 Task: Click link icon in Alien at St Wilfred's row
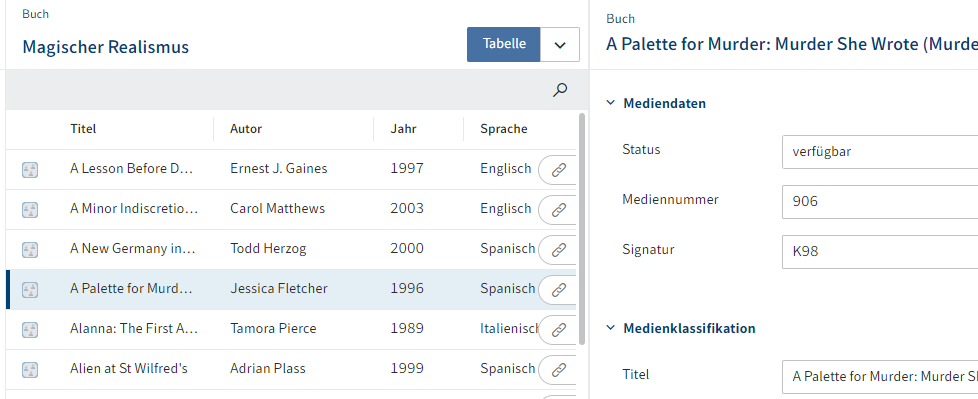click(x=558, y=369)
